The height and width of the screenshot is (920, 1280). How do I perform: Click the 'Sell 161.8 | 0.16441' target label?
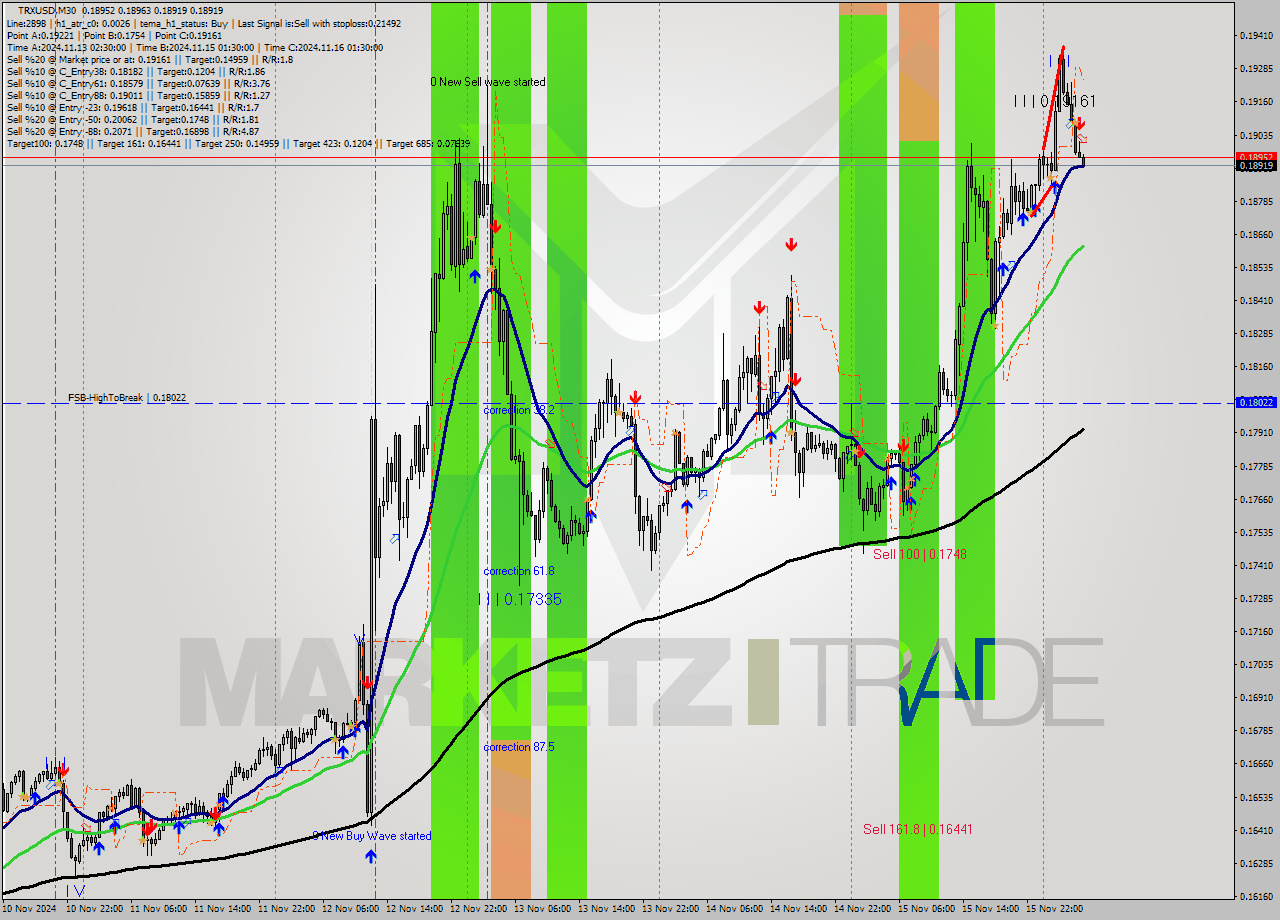(x=918, y=829)
